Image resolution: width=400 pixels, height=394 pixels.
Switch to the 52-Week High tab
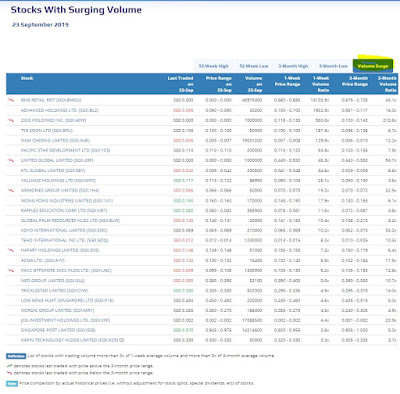tap(214, 66)
